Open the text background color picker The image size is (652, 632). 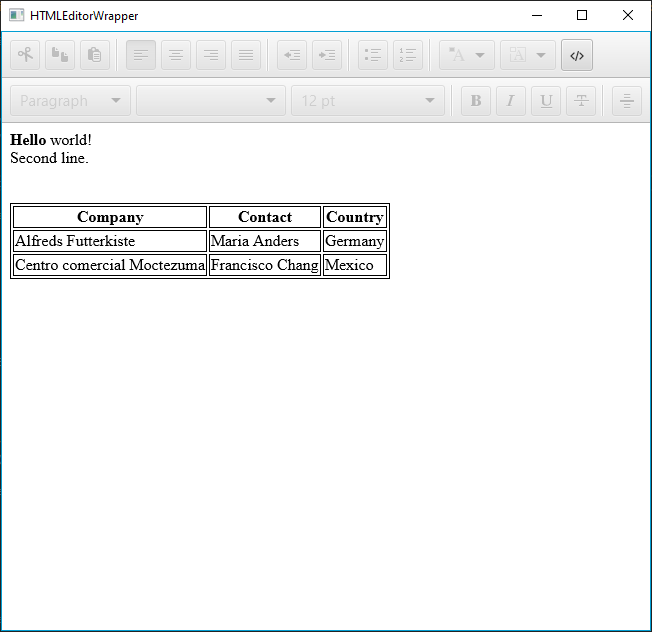tap(528, 55)
